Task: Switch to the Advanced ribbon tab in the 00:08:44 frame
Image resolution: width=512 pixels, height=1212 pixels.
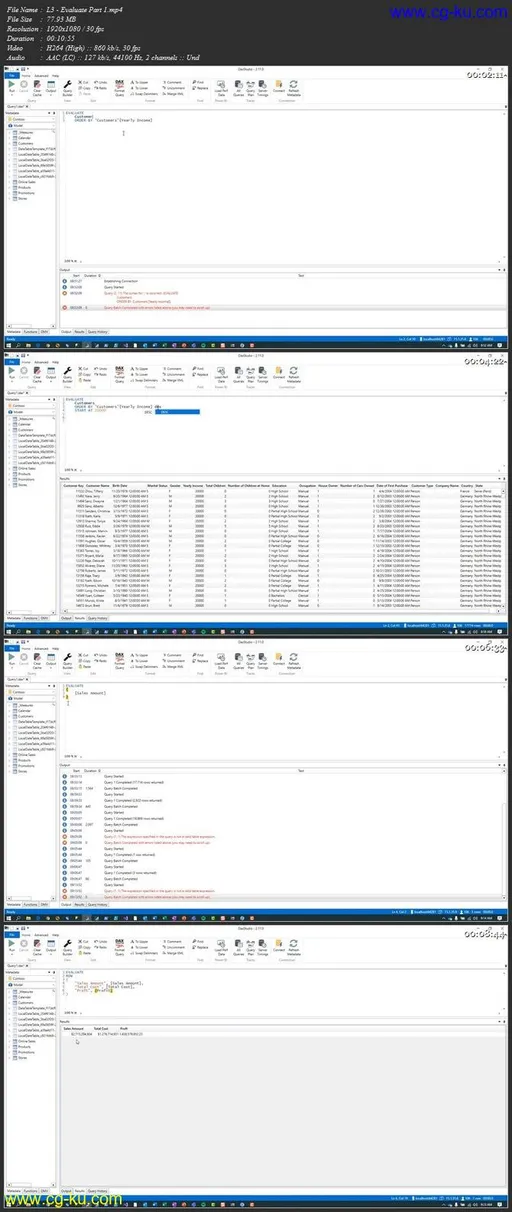Action: point(41,929)
